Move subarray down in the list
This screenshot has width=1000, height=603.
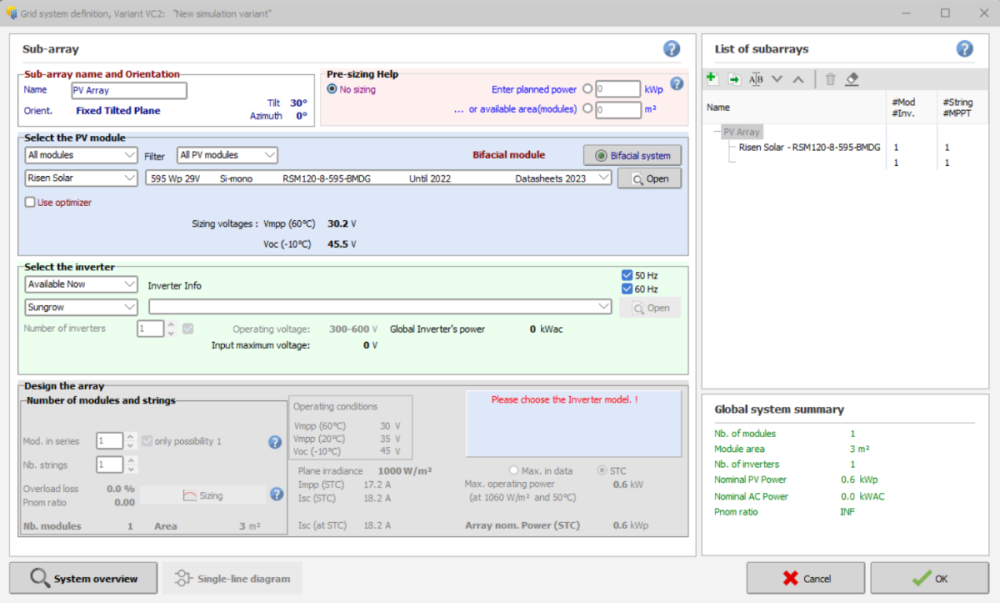tap(777, 79)
